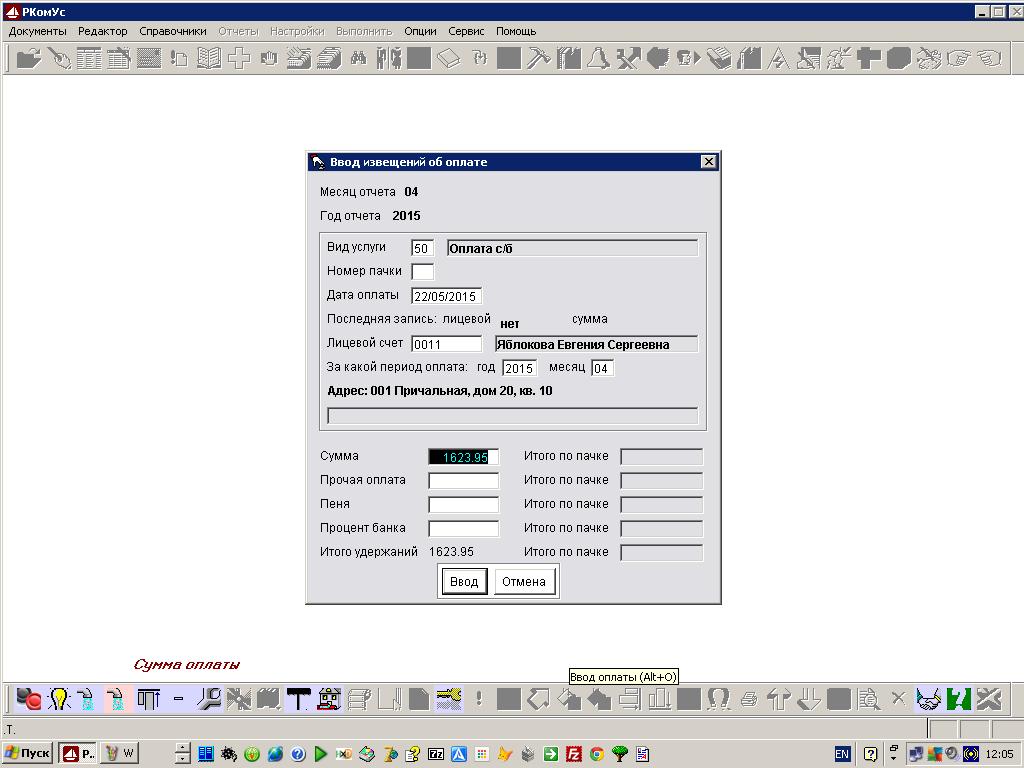Click the handshake icon in bottom toolbar
1024x768 pixels.
(929, 699)
